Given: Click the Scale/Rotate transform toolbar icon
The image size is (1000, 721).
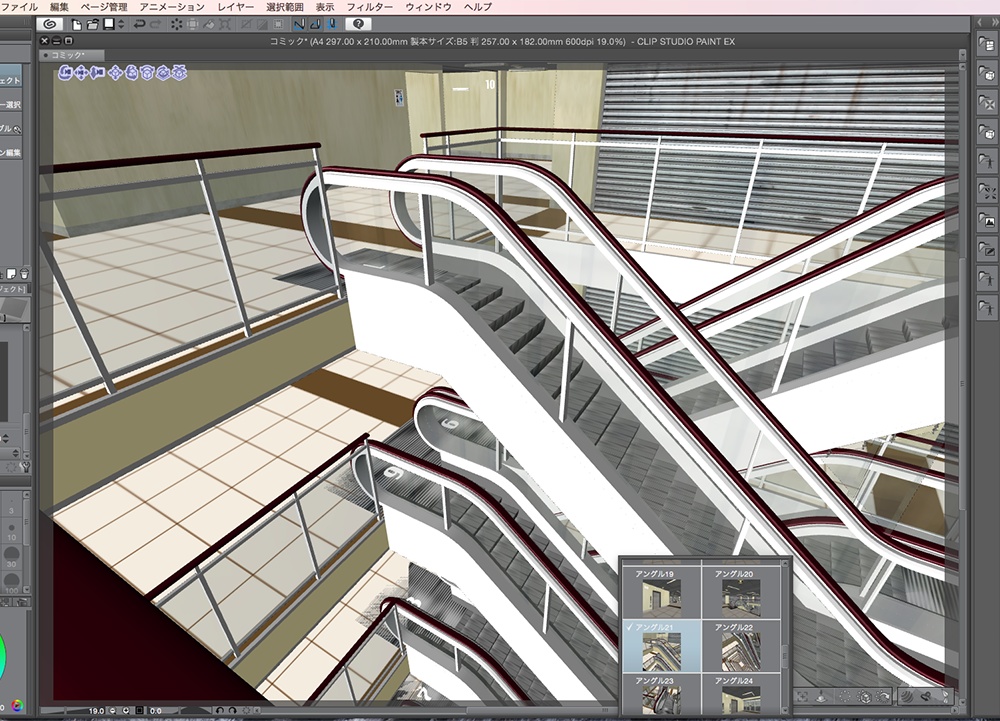Looking at the screenshot, I should click(225, 24).
